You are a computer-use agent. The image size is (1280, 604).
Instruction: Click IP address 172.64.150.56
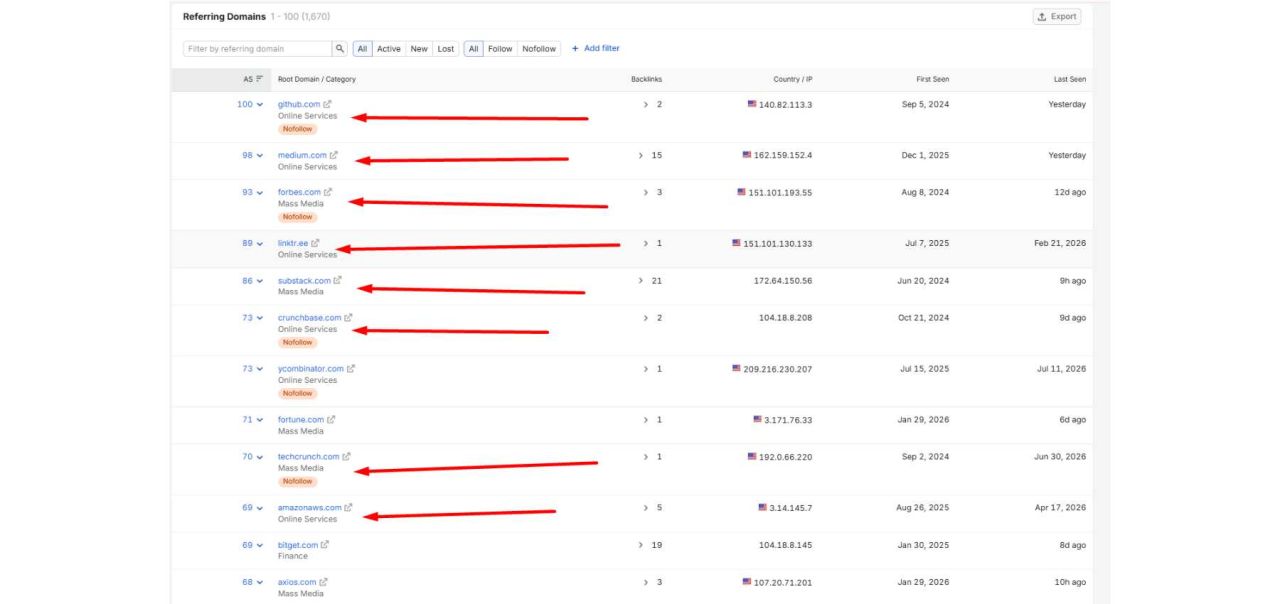[785, 281]
